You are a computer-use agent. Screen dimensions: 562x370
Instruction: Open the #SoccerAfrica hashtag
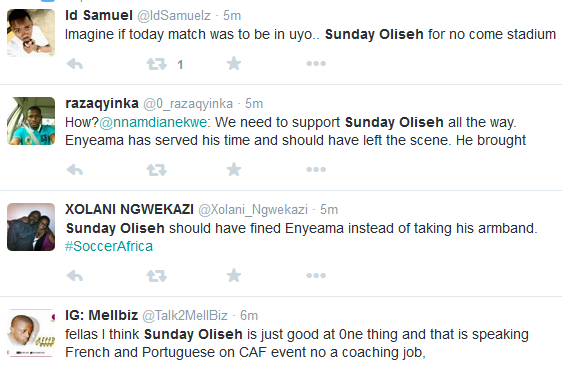[x=109, y=246]
